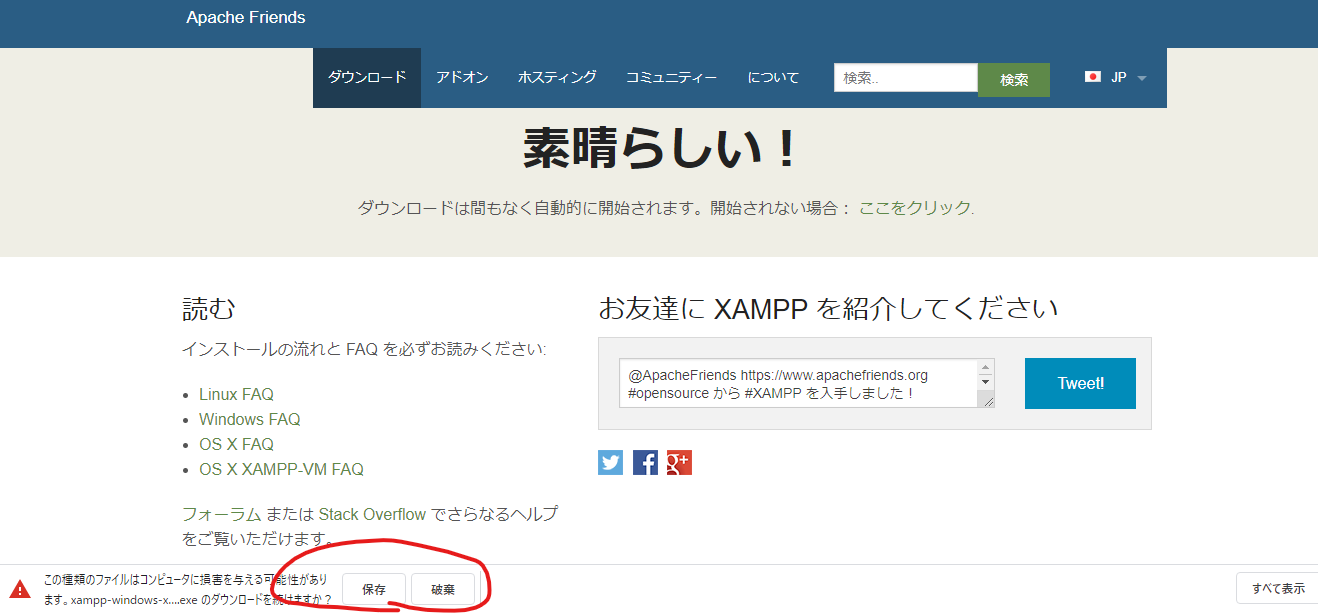The image size is (1318, 614).
Task: Open the Linux FAQ link
Action: coord(236,394)
